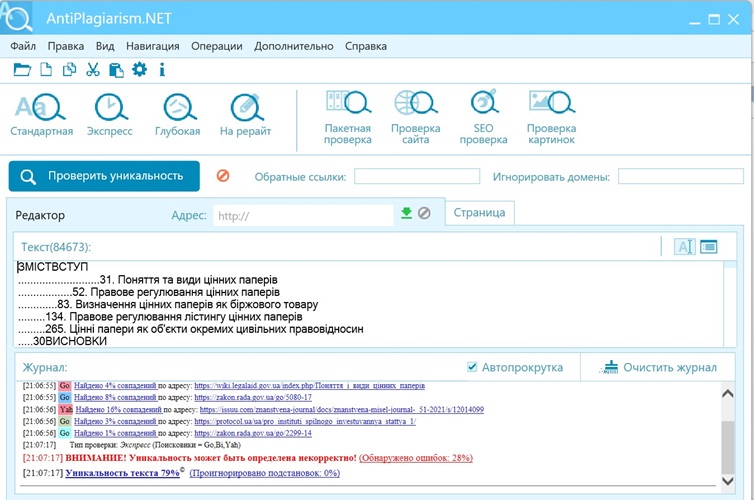Create new document with blank page icon
The image size is (754, 500).
coord(46,70)
